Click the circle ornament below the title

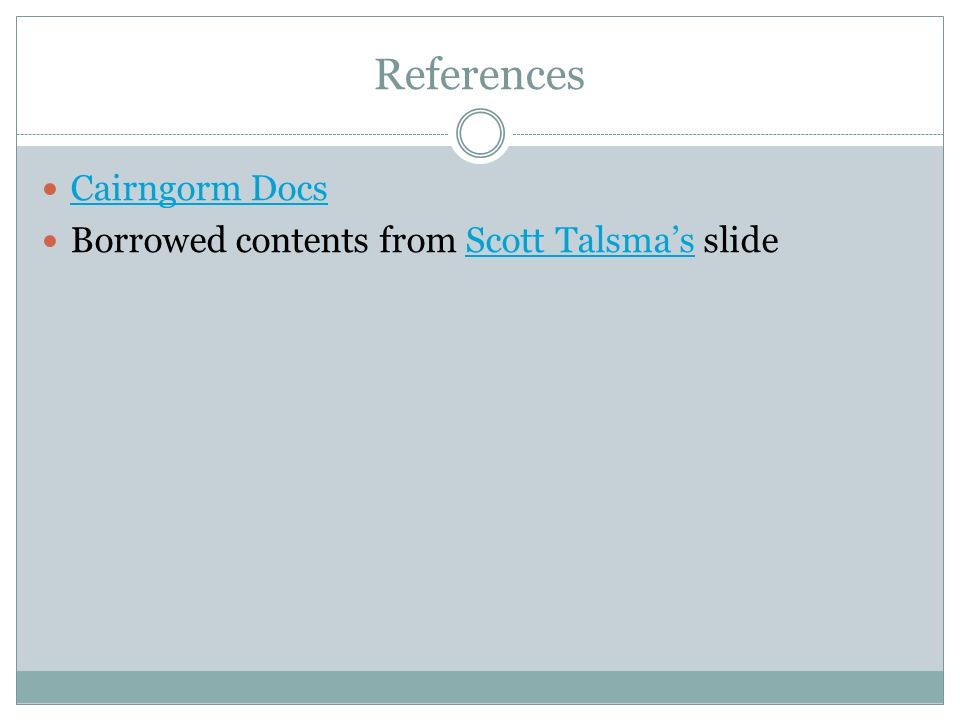point(481,133)
